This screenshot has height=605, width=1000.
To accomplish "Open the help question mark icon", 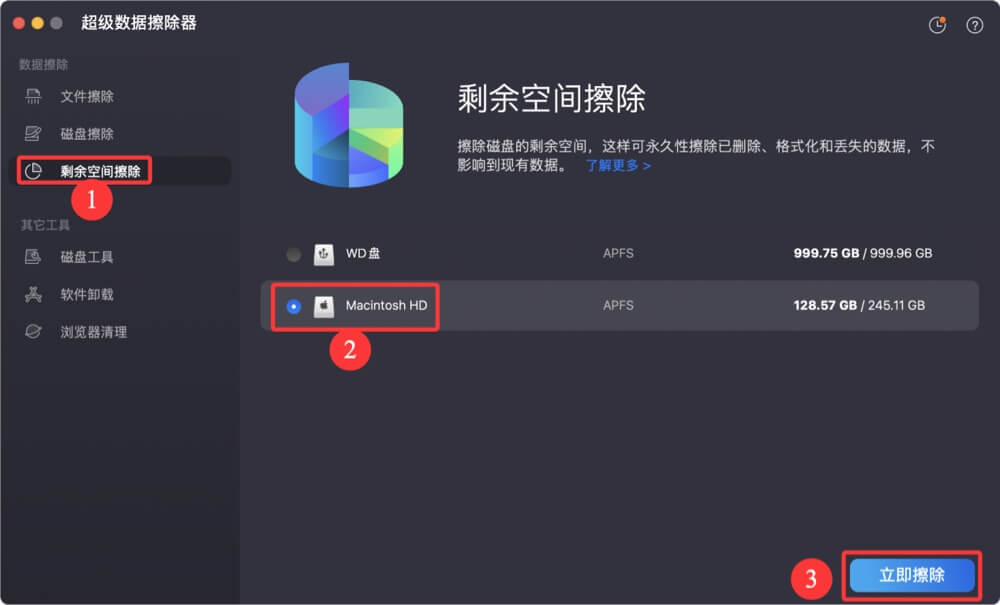I will tap(973, 27).
